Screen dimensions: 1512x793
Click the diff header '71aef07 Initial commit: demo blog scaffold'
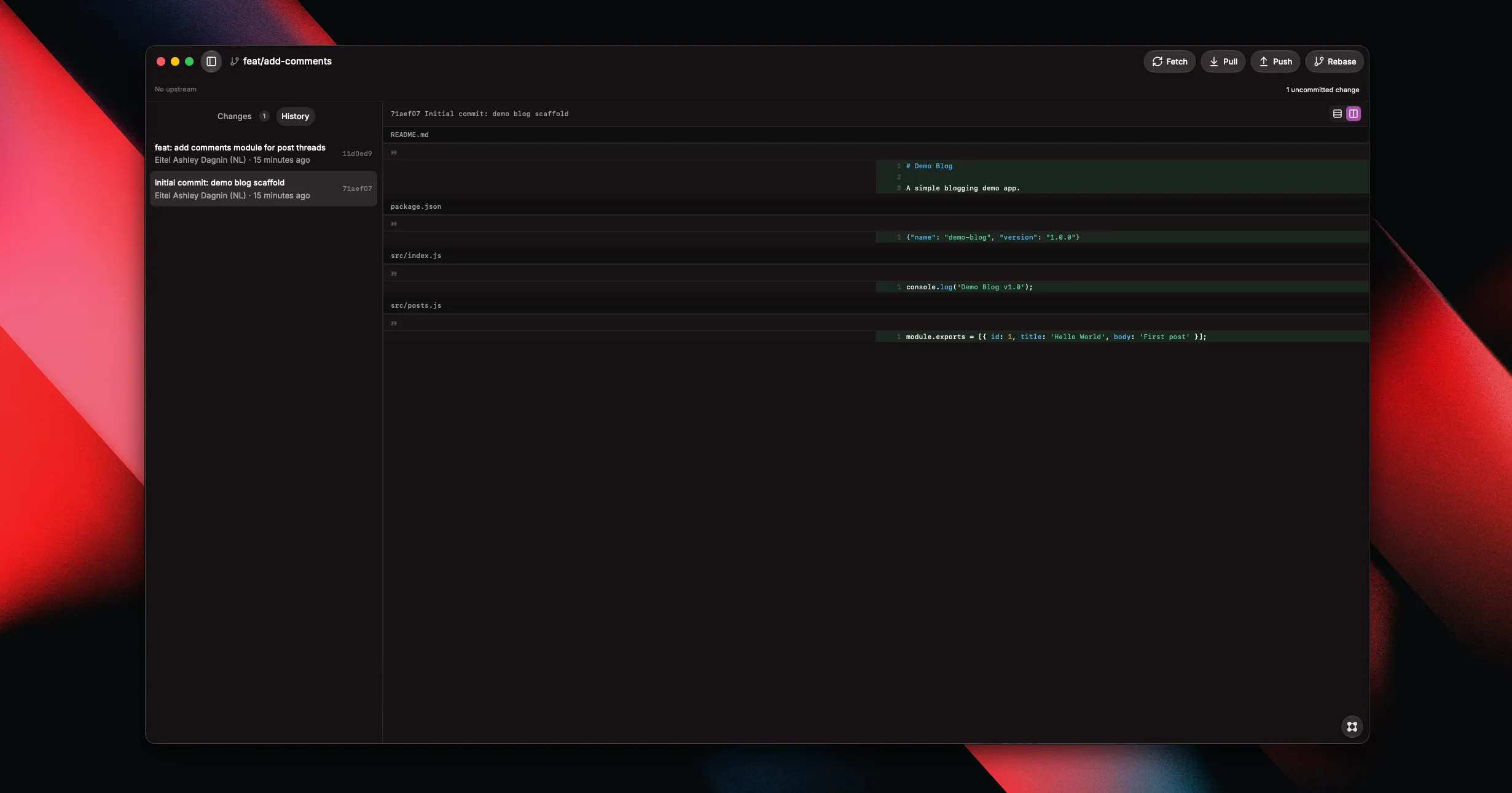[479, 114]
